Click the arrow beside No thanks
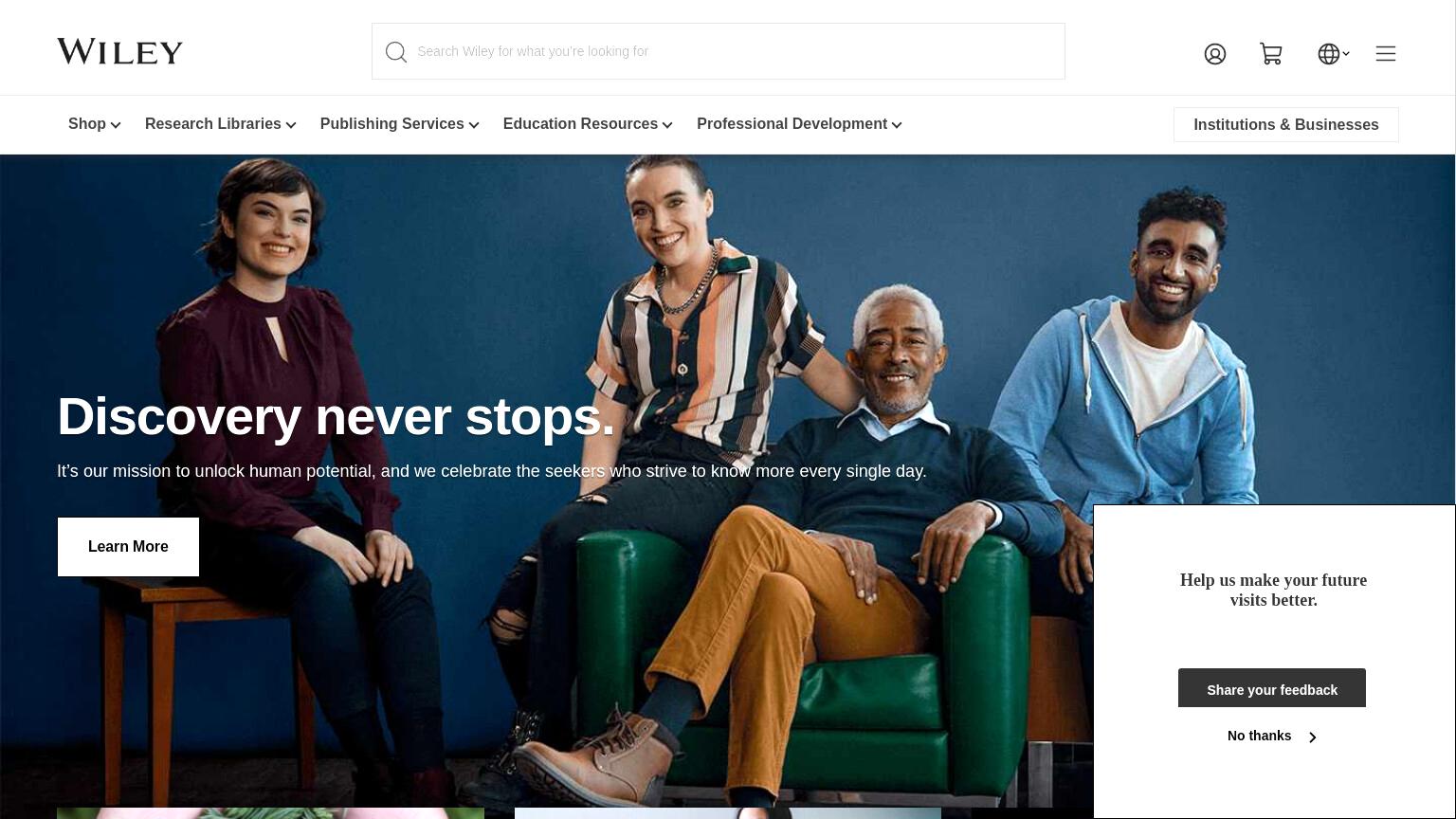This screenshot has width=1456, height=819. coord(1313,737)
